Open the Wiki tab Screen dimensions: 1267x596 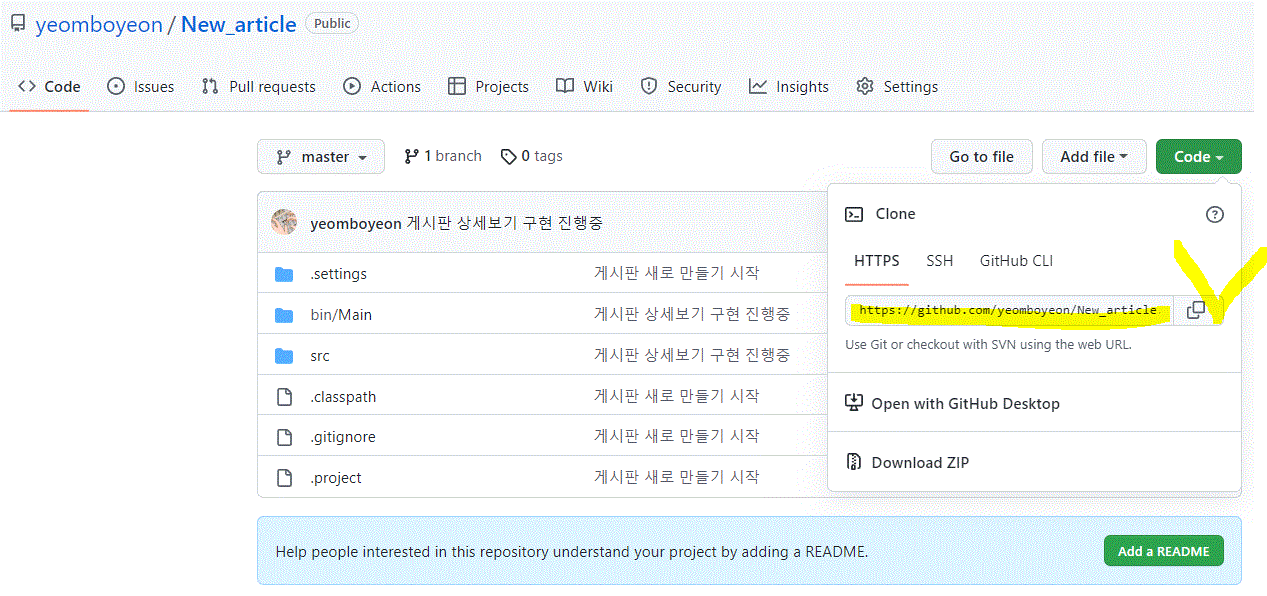tap(584, 87)
